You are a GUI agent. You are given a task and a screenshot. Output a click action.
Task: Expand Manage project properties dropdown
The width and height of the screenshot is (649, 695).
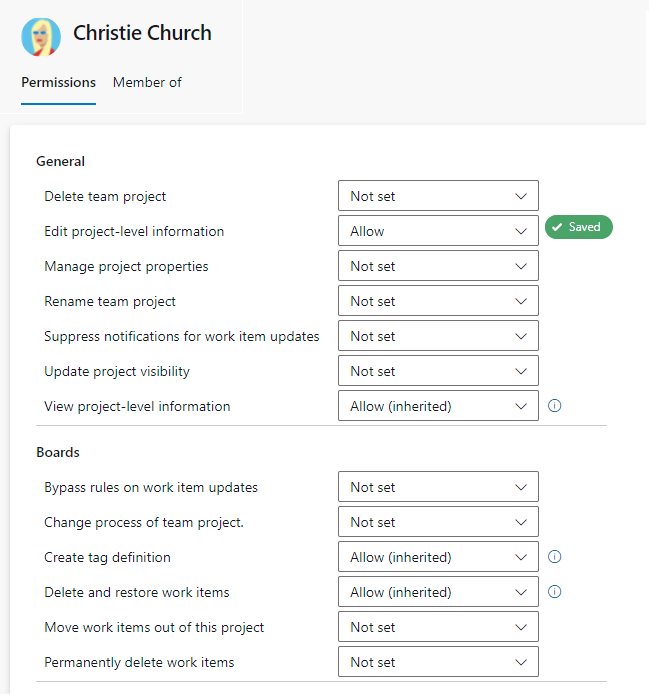click(438, 266)
